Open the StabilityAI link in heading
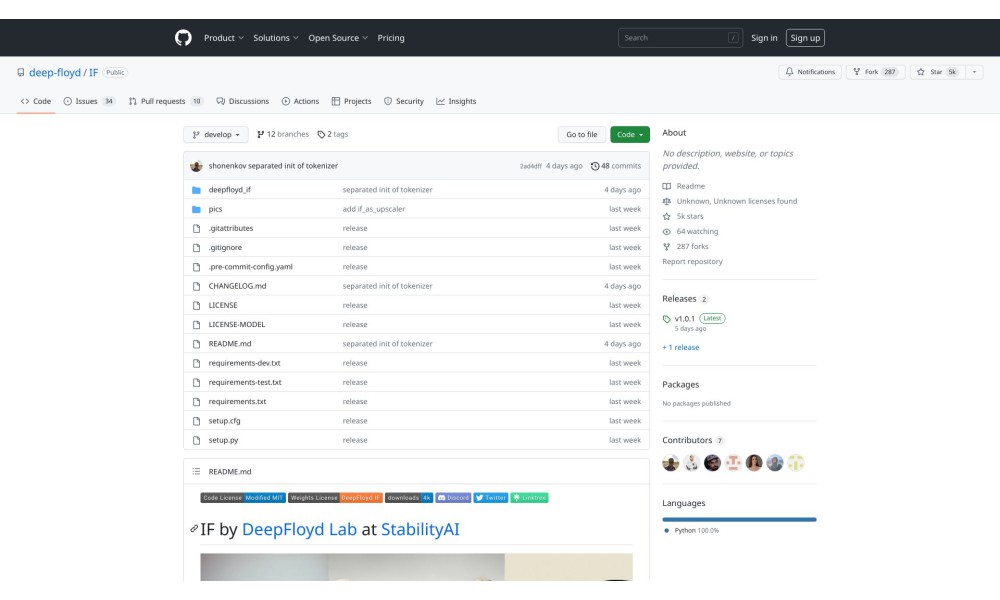 420,529
